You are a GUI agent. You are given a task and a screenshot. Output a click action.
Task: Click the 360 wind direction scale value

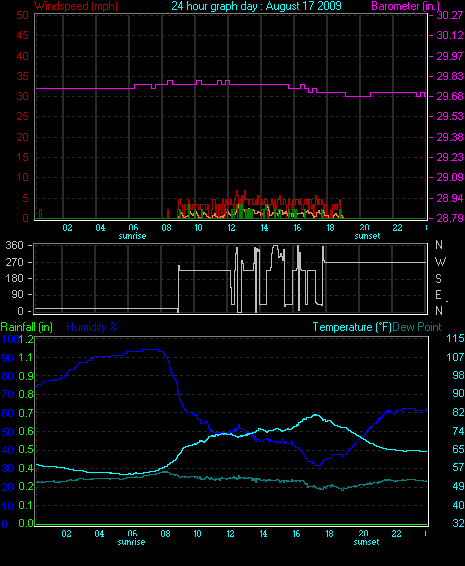tap(14, 245)
